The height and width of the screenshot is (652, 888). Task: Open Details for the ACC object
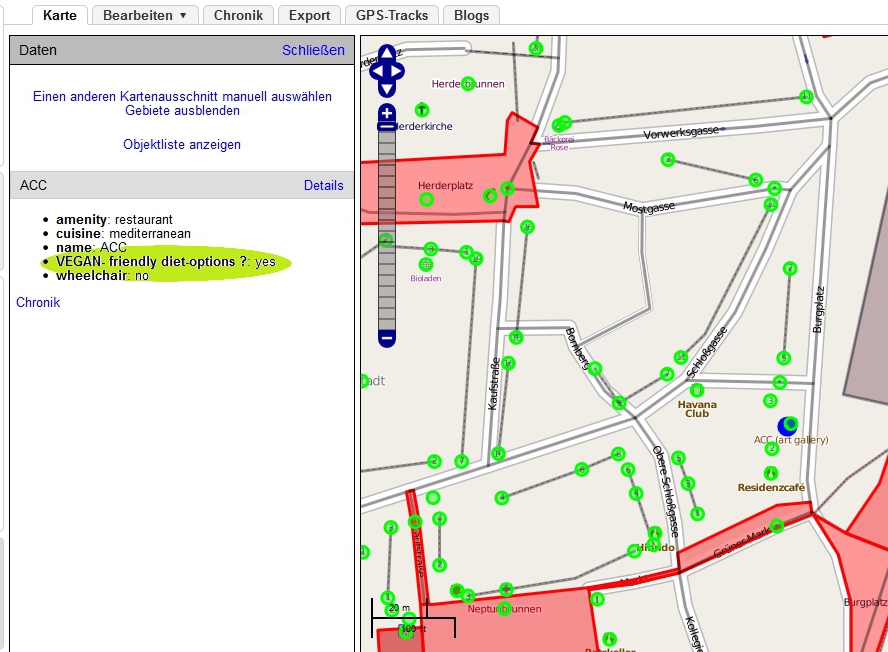point(323,185)
